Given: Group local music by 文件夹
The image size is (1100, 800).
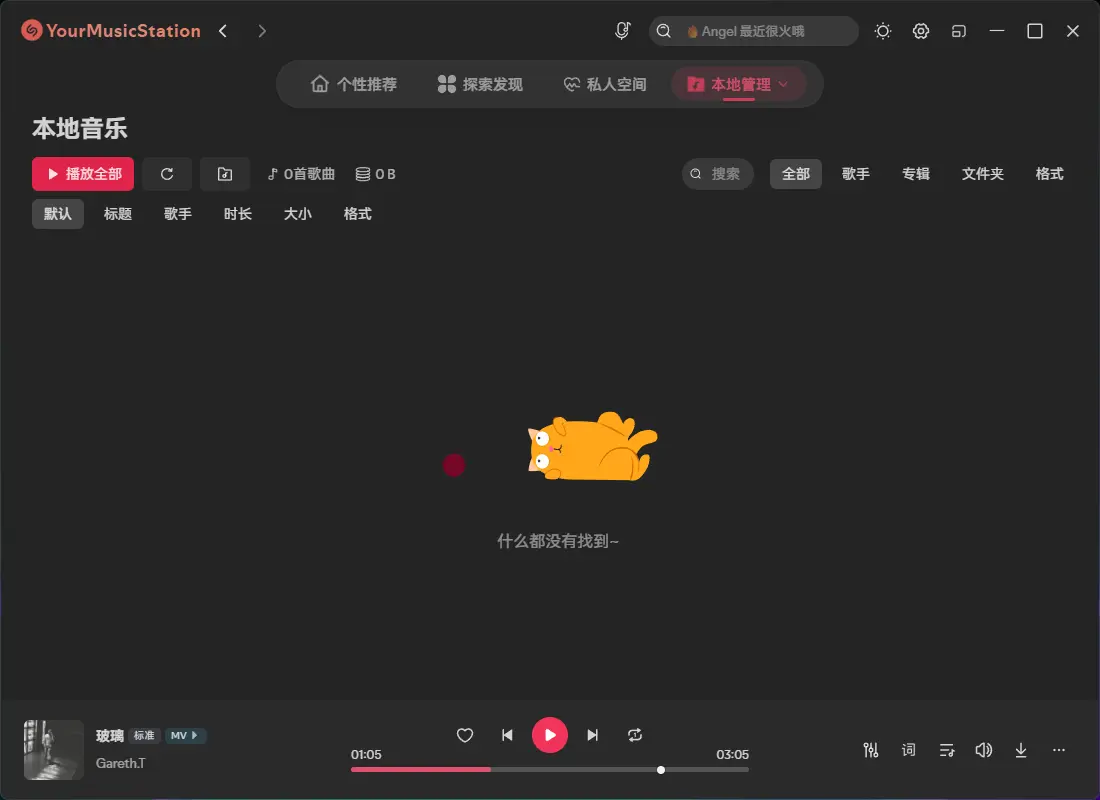Looking at the screenshot, I should pos(982,174).
